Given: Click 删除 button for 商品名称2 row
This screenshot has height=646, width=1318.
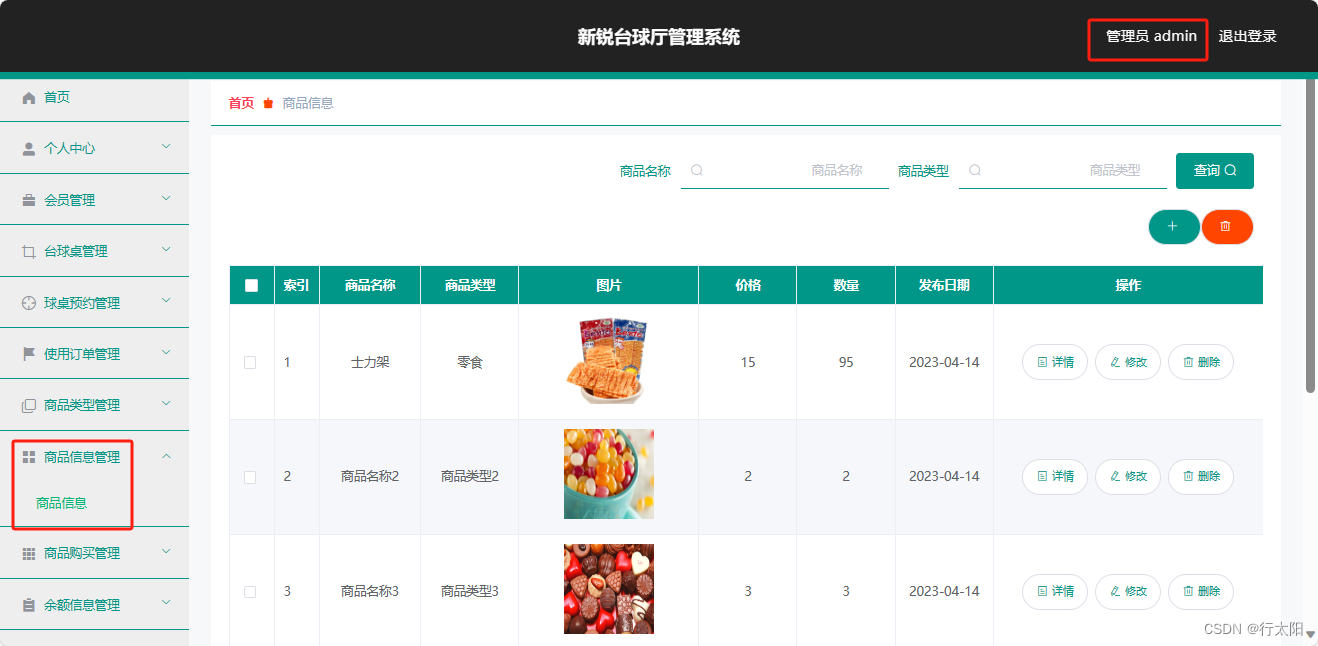Looking at the screenshot, I should pos(1201,477).
